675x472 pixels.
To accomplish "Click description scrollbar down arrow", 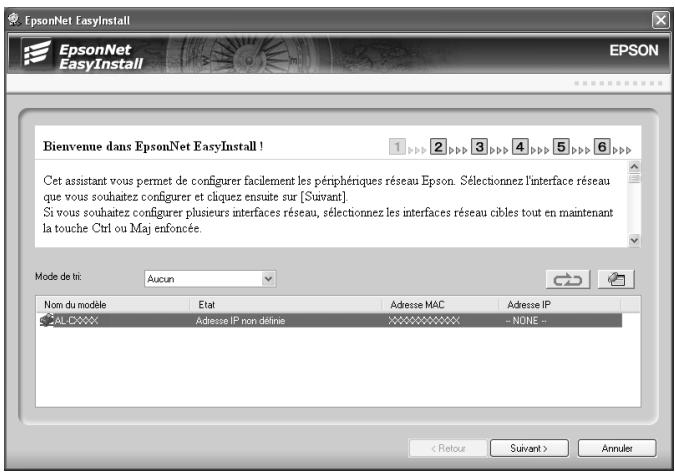I will pos(634,240).
